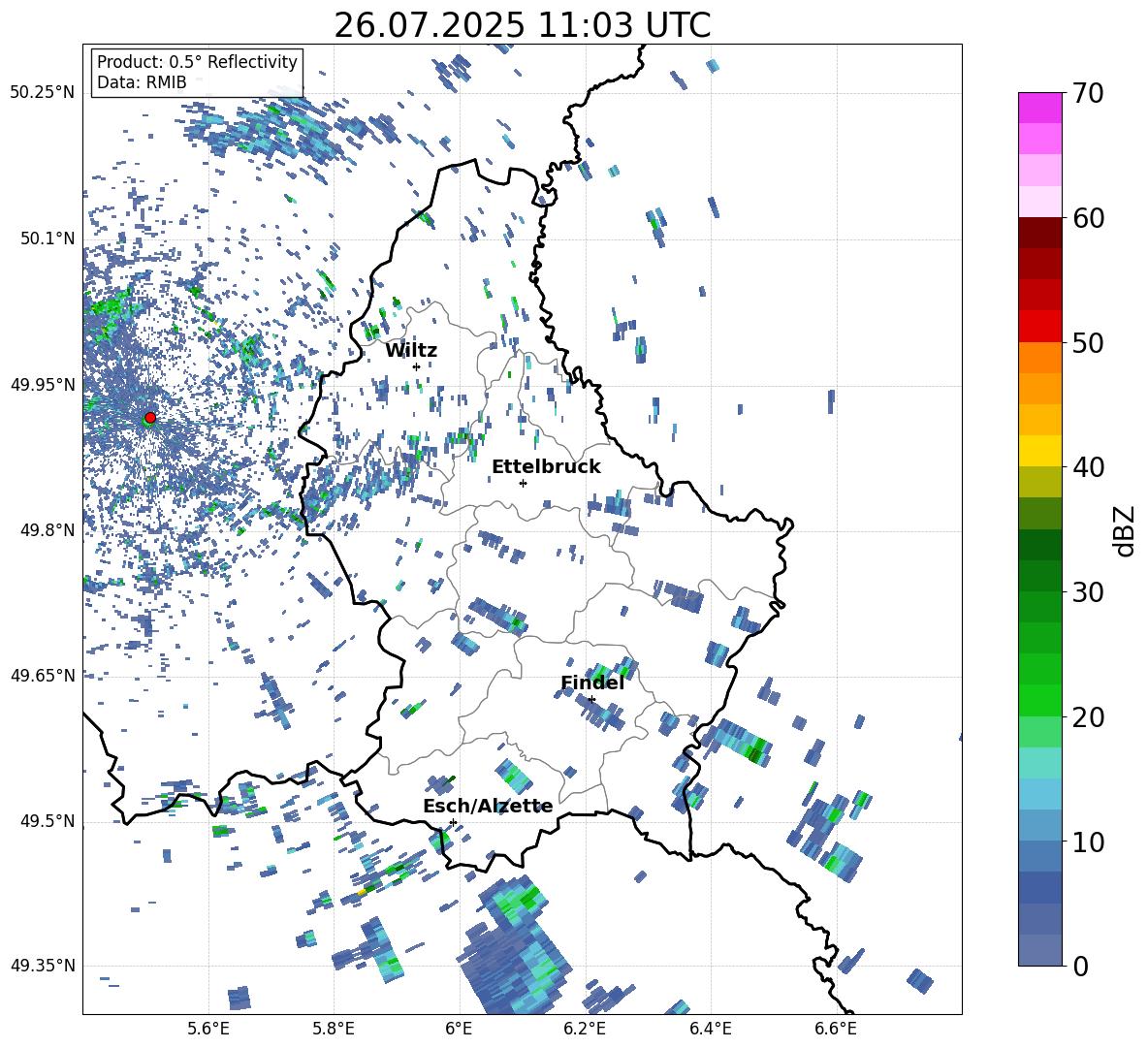This screenshot has height=1048, width=1148.
Task: Click the 10 colorbar tick label
Action: click(x=1087, y=842)
